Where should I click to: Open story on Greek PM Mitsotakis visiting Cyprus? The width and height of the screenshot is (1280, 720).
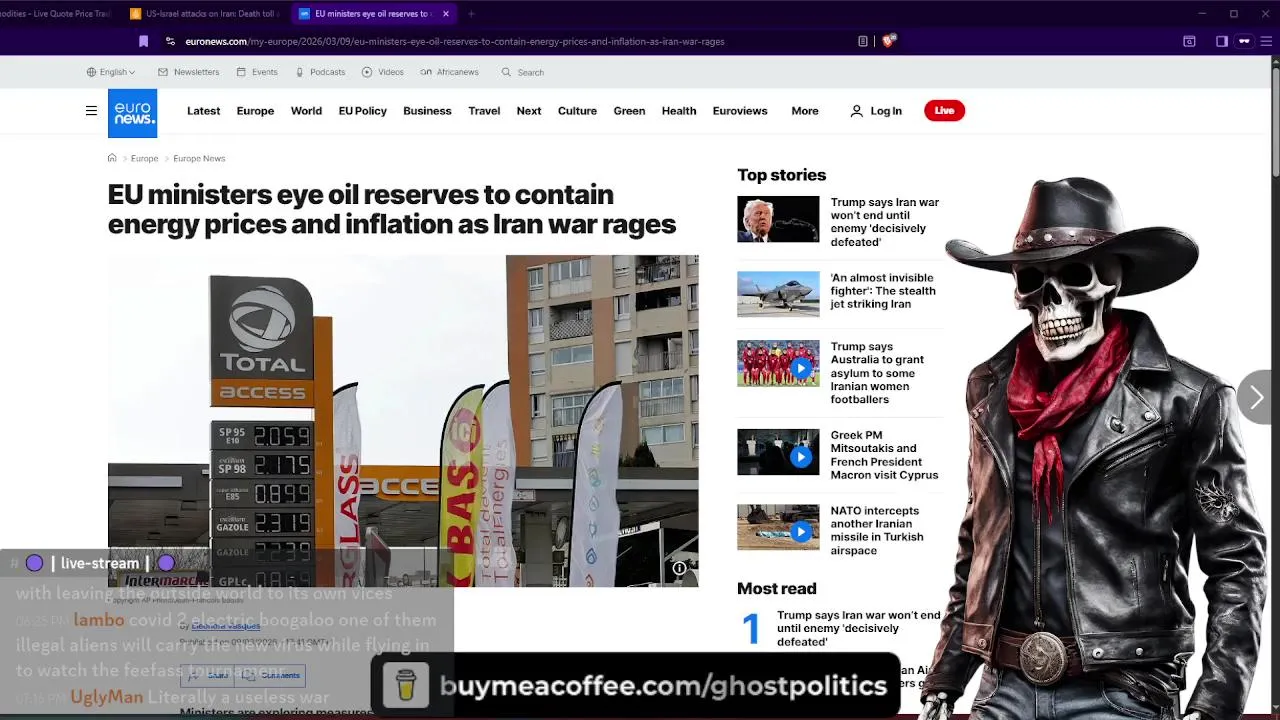[x=884, y=455]
